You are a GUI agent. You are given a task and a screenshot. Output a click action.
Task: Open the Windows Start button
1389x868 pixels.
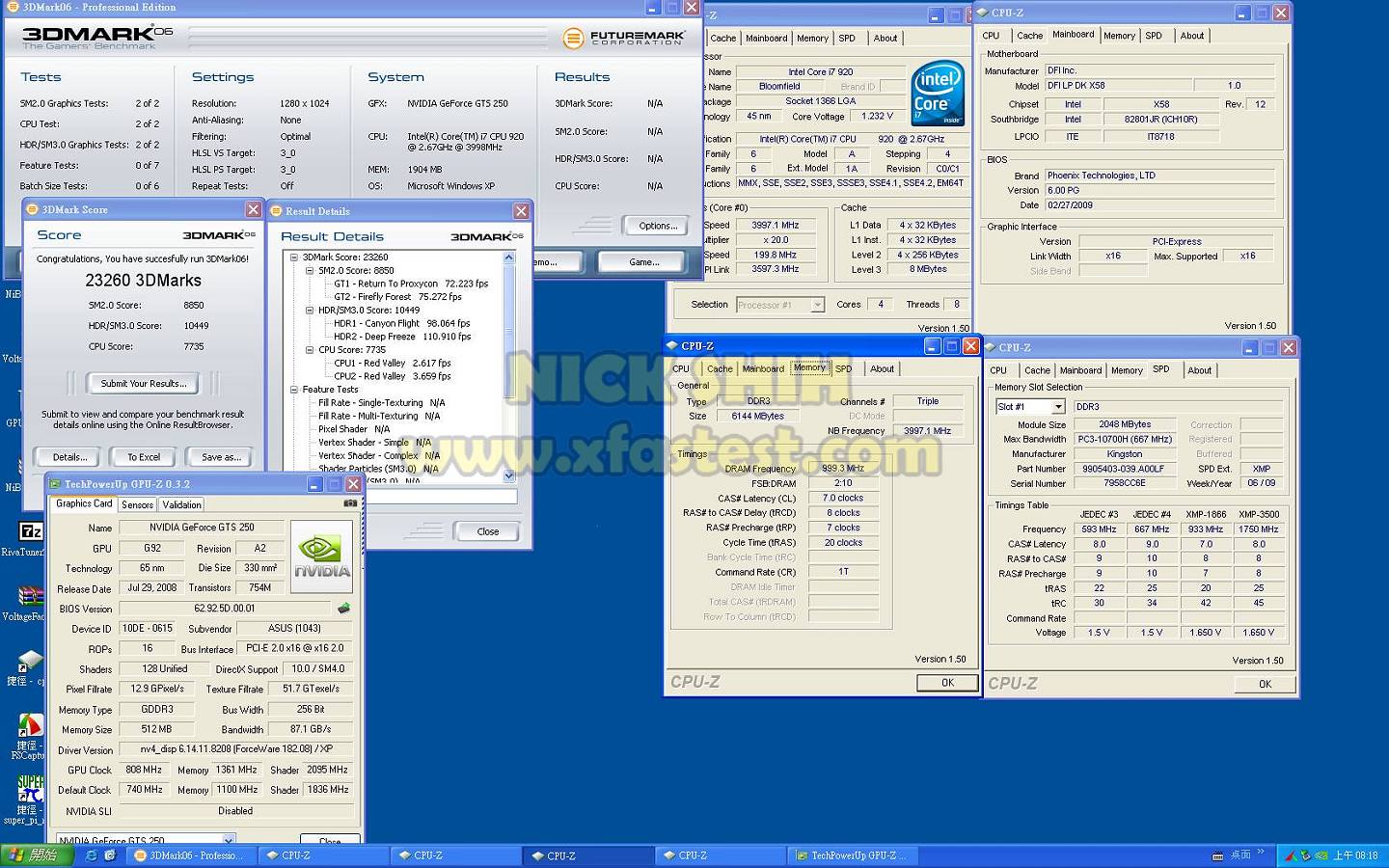coord(32,855)
